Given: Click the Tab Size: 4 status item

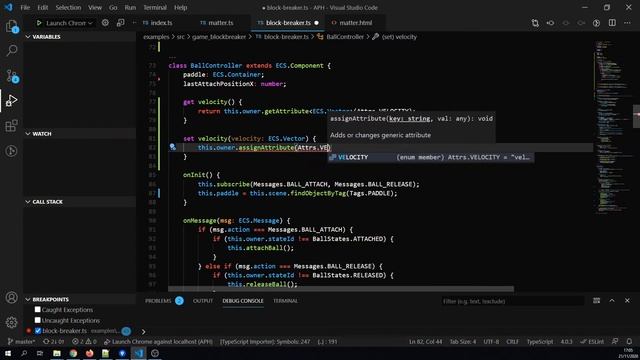Looking at the screenshot, I should pos(463,342).
